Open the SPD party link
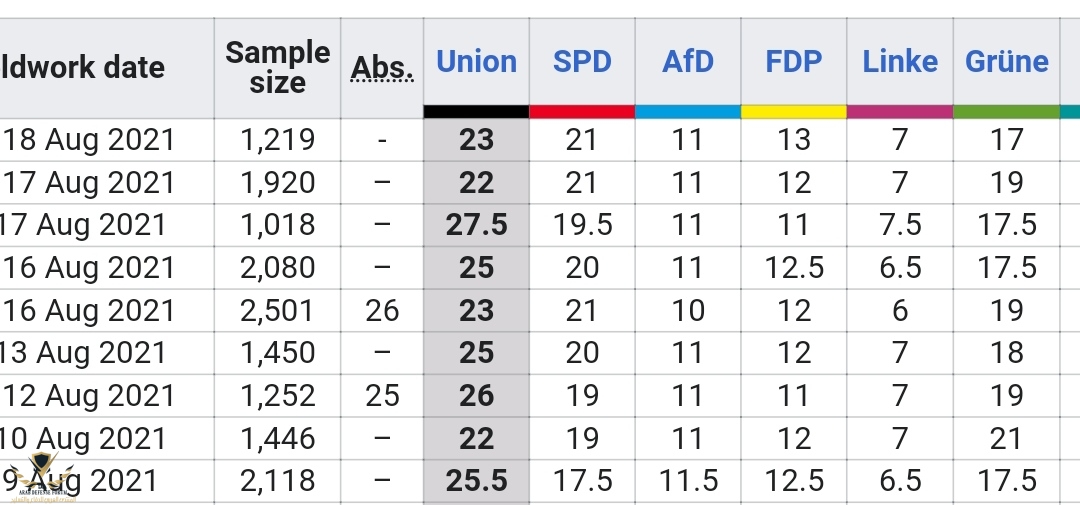The image size is (1080, 505). coord(582,61)
